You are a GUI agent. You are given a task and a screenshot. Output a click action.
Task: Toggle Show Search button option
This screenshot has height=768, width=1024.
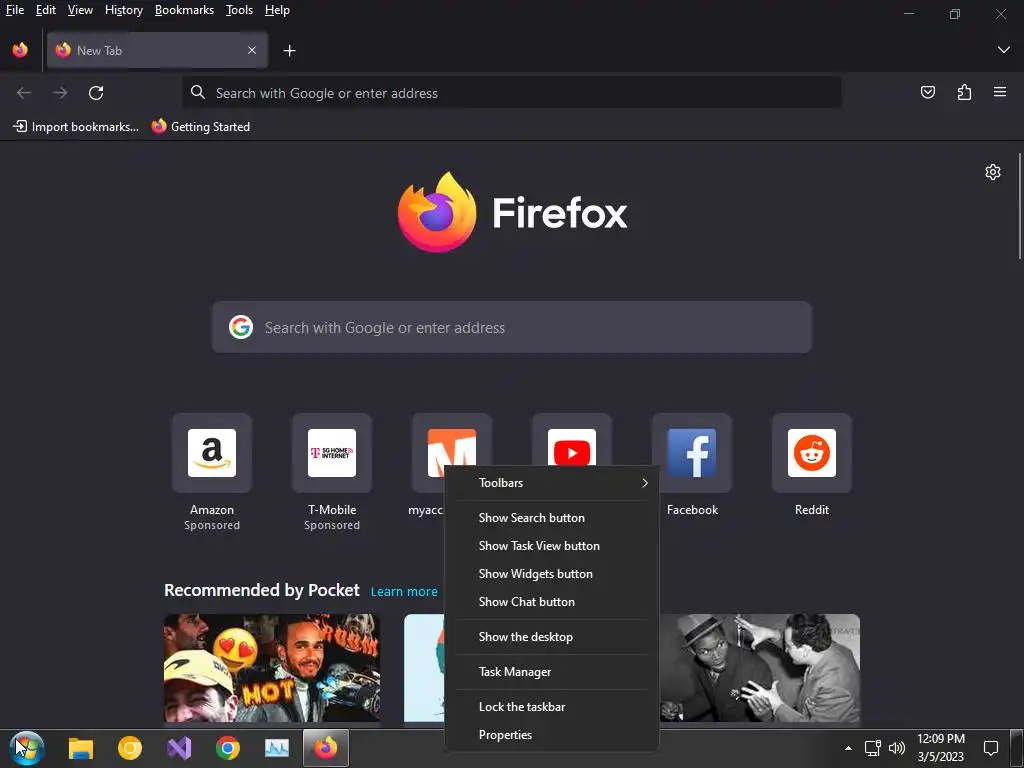[x=552, y=518]
